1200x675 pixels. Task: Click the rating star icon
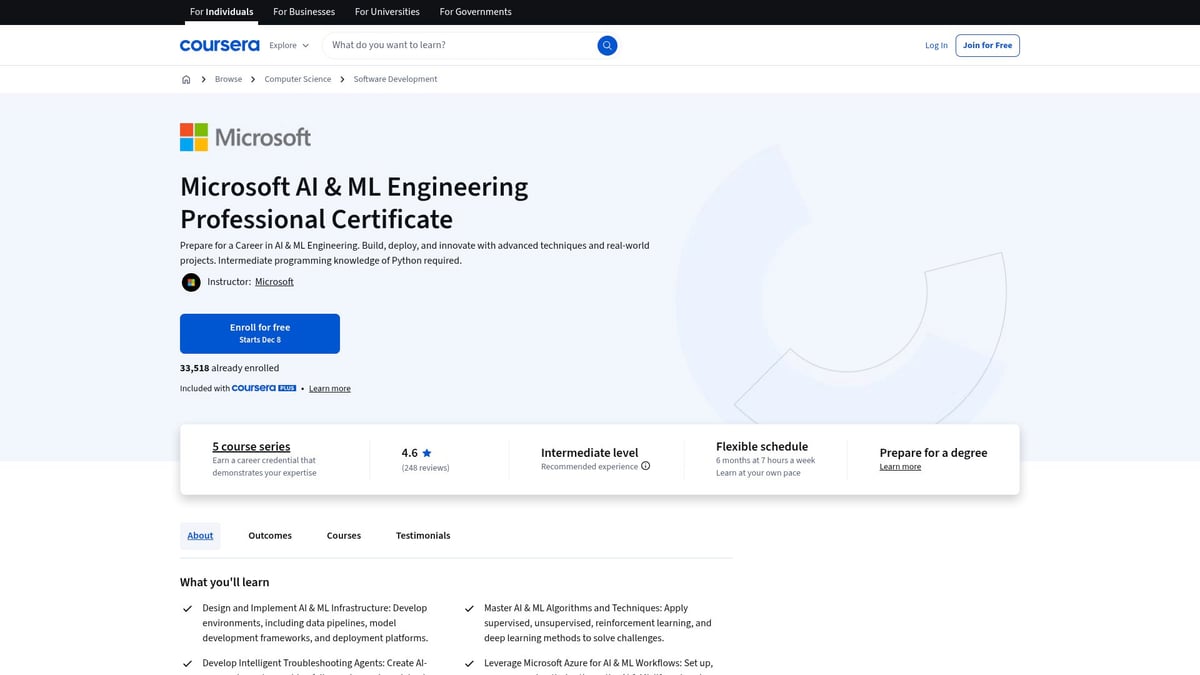pos(427,453)
